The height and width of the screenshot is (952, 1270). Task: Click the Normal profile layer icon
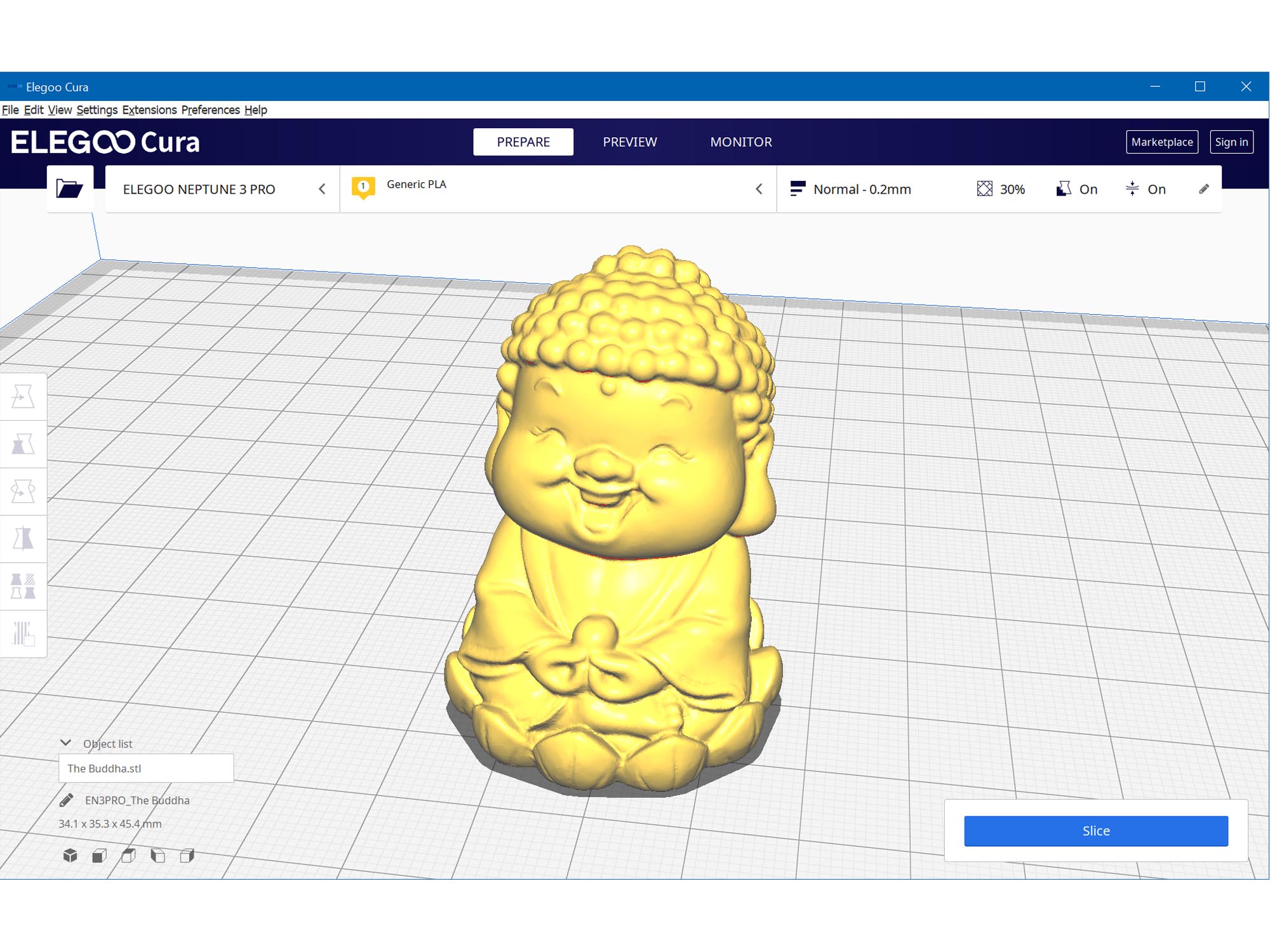point(798,188)
